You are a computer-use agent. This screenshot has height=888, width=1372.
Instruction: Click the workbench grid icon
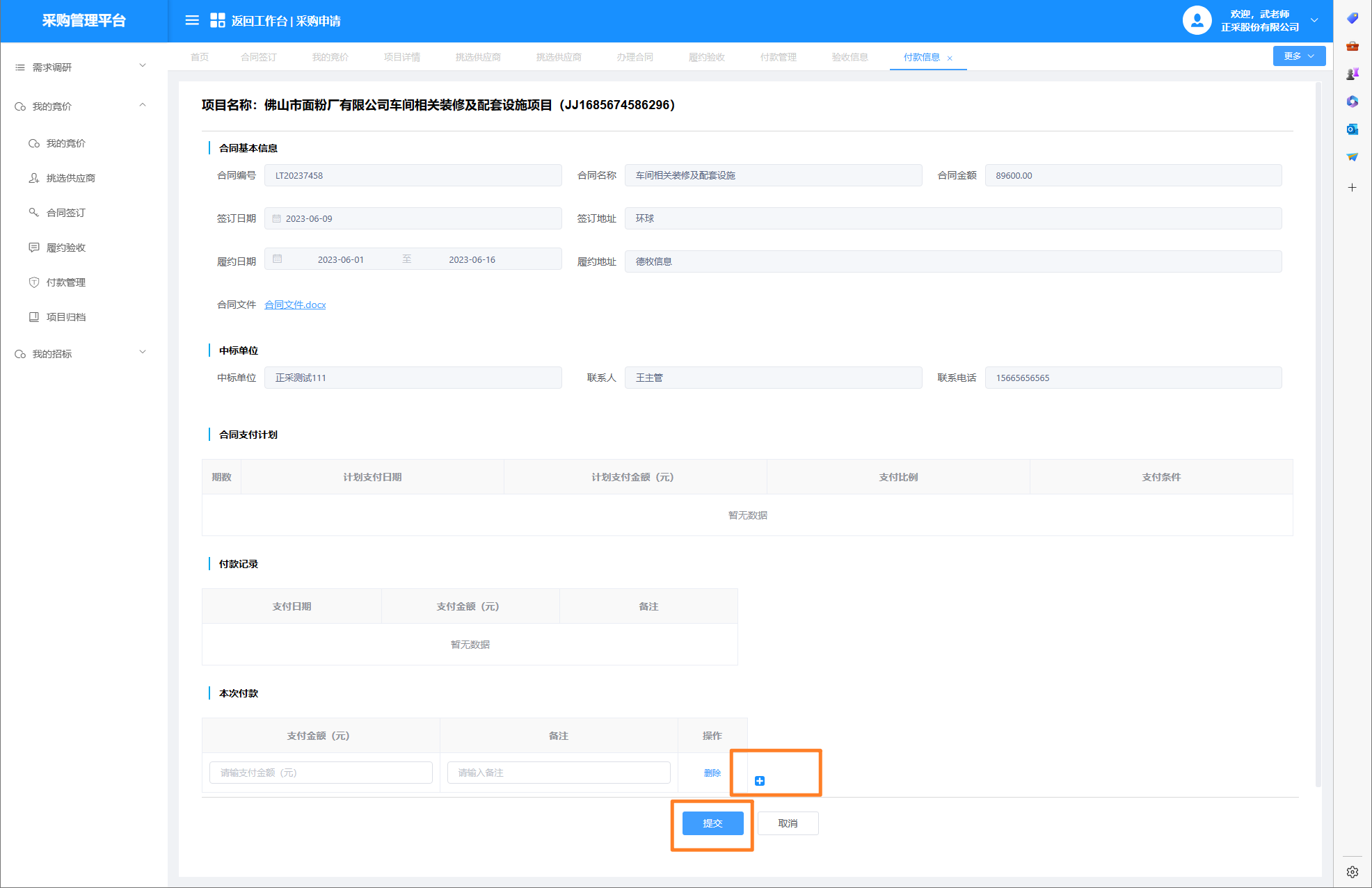(217, 20)
